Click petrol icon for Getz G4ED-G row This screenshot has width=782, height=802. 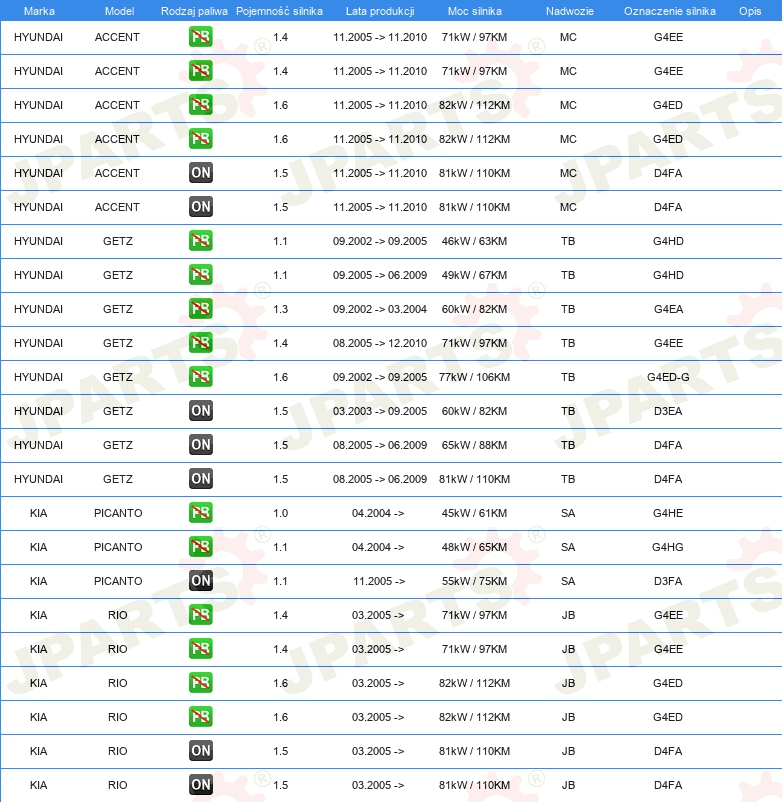pyautogui.click(x=200, y=377)
